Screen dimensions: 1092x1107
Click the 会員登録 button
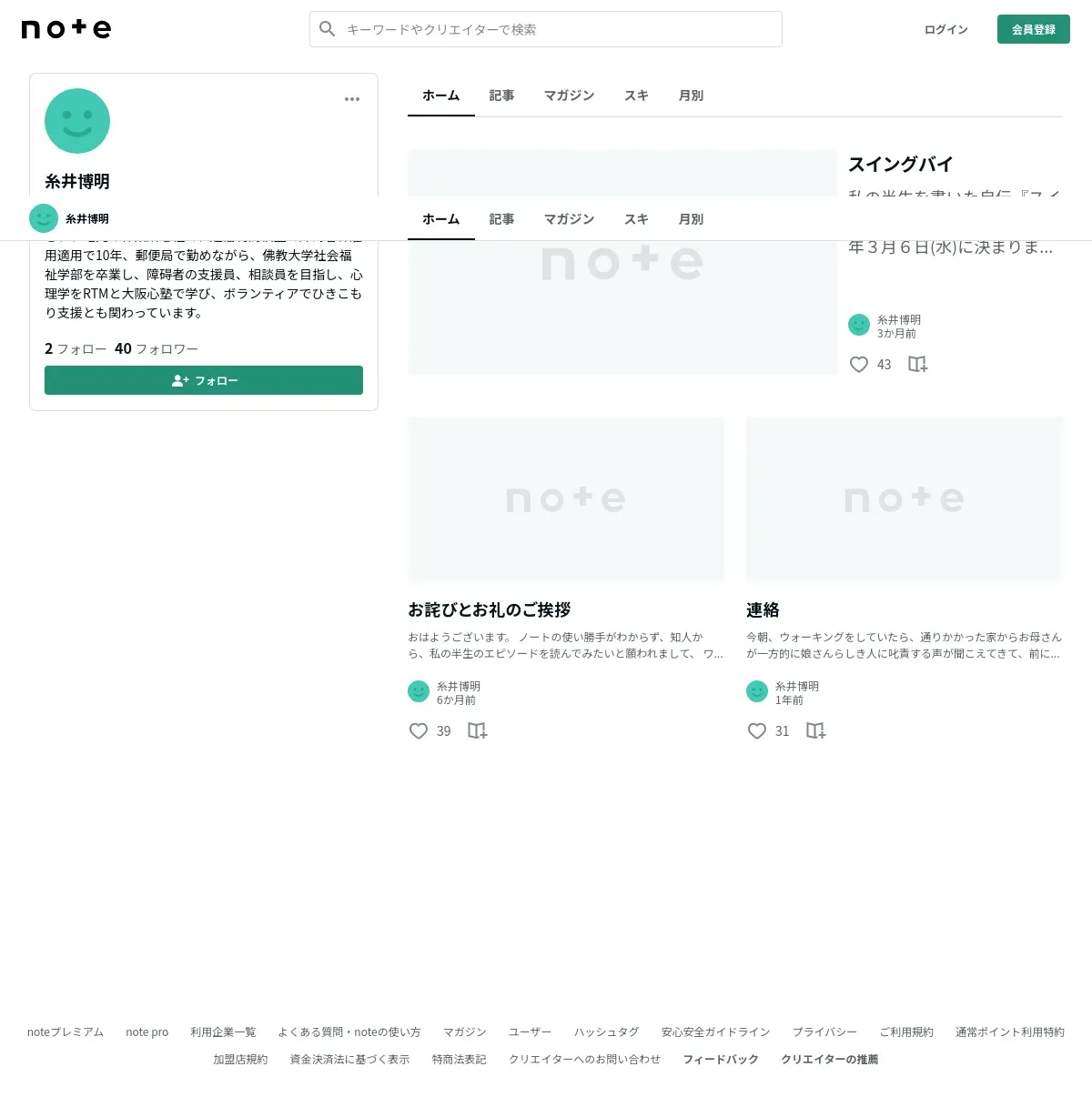1034,29
